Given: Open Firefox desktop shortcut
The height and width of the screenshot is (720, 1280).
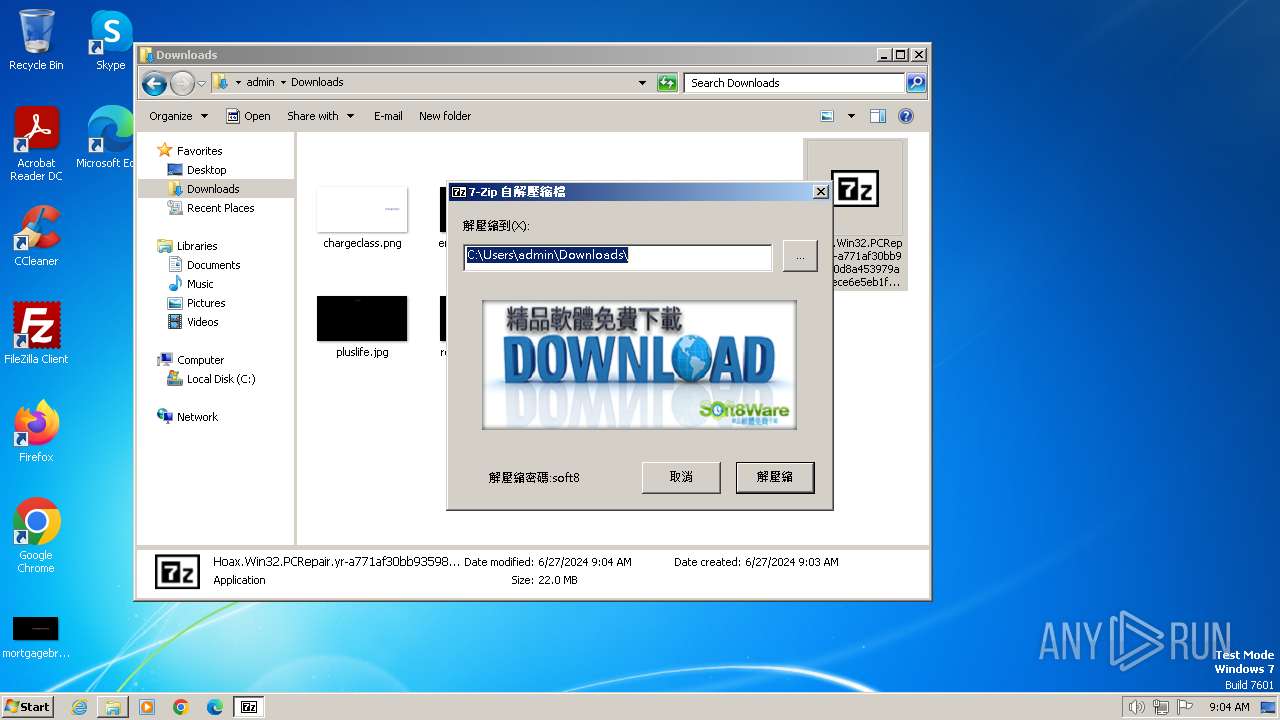Looking at the screenshot, I should coord(36,432).
